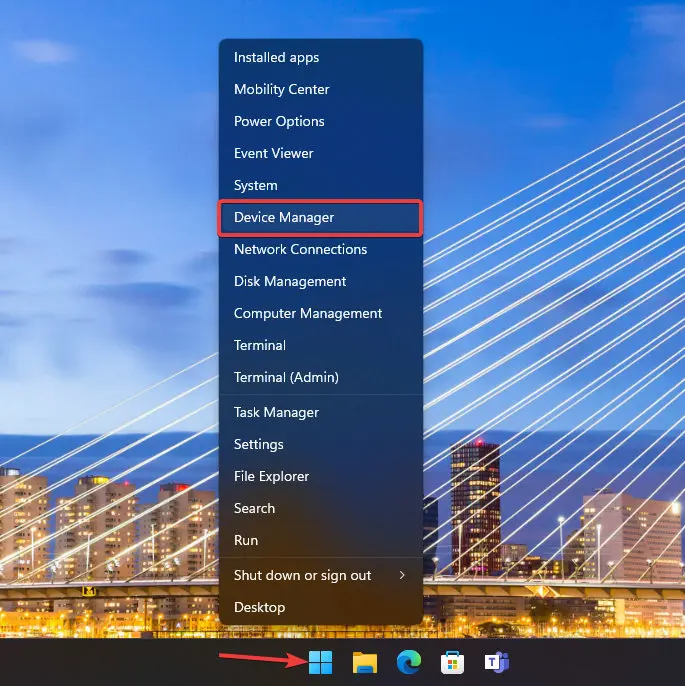
Task: Select the System menu entry
Action: pyautogui.click(x=256, y=185)
